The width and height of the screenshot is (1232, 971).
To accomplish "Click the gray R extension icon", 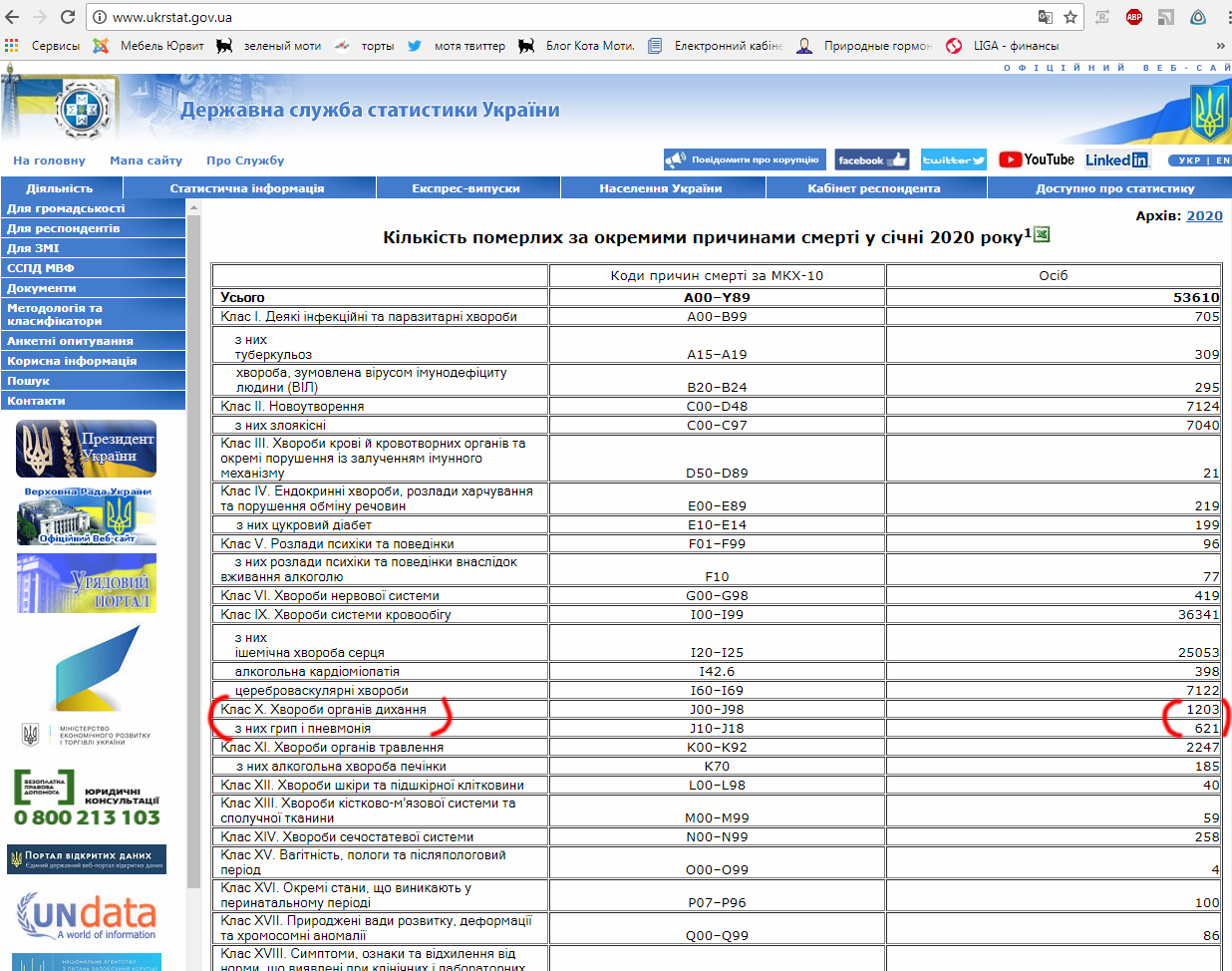I will [1102, 17].
